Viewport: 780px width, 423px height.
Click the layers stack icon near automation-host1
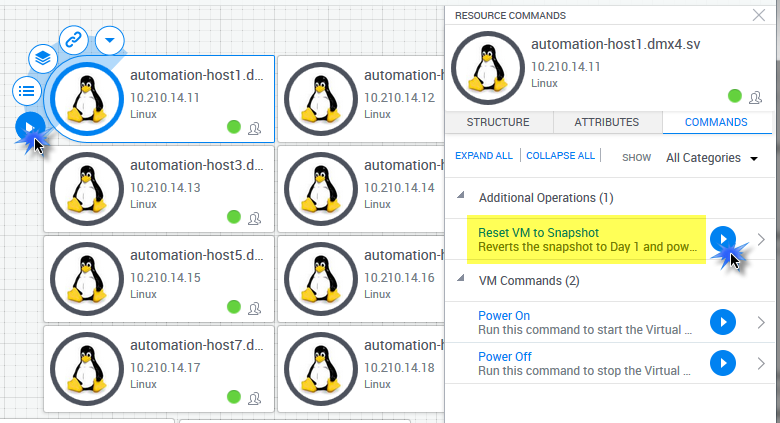pos(43,59)
